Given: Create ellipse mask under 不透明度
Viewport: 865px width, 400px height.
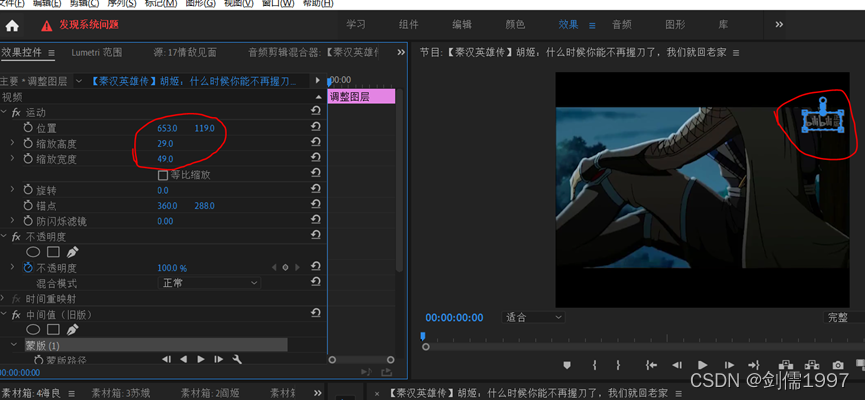Looking at the screenshot, I should tap(34, 252).
